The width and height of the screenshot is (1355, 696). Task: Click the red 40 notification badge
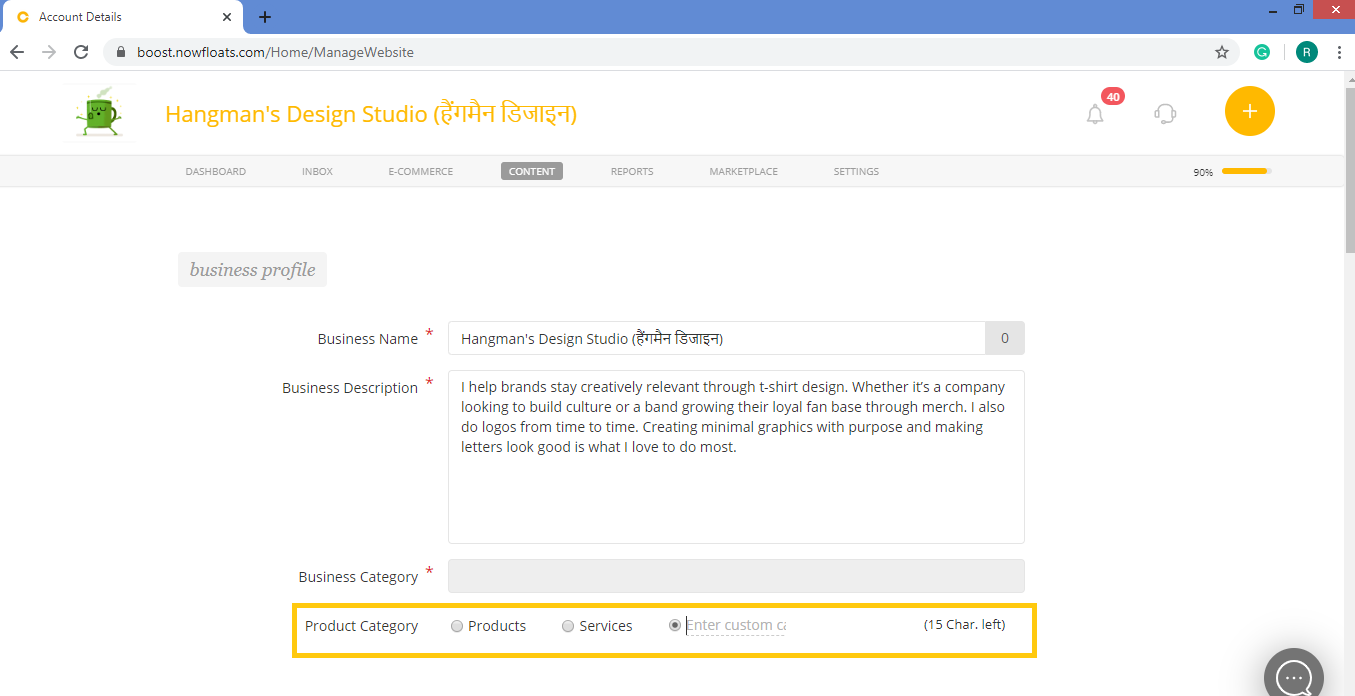pyautogui.click(x=1113, y=97)
